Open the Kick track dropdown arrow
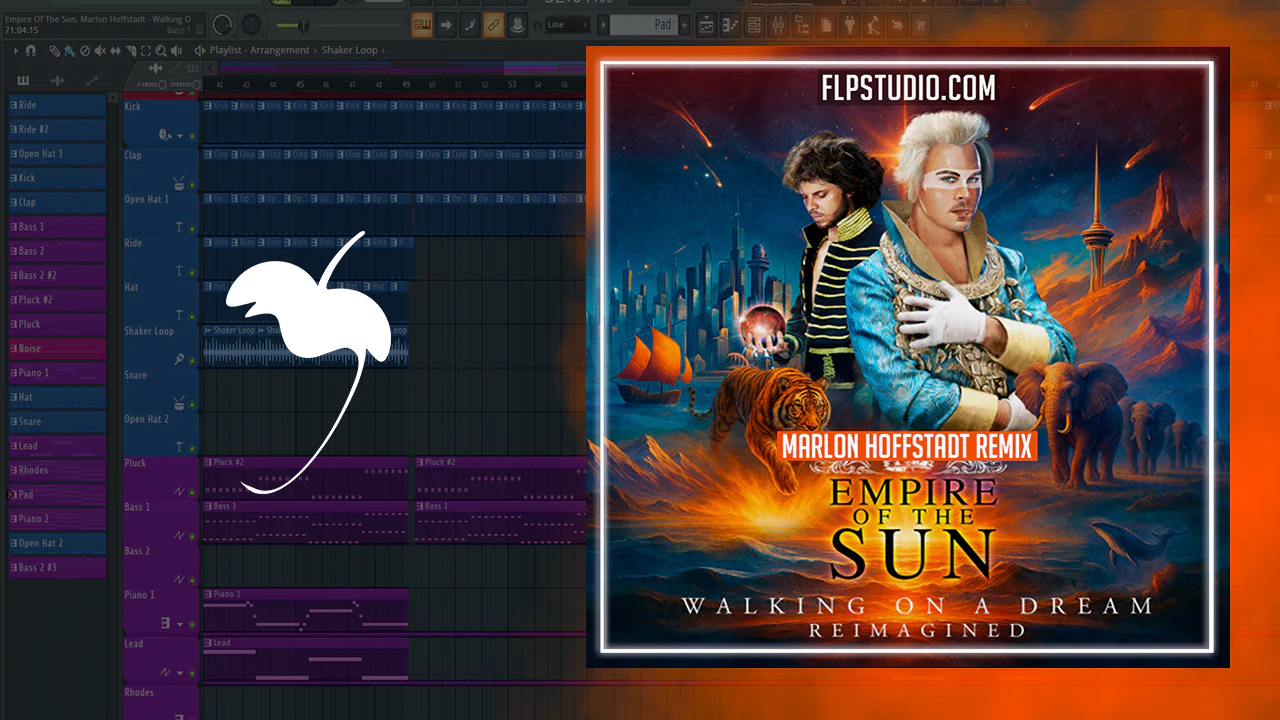This screenshot has width=1280, height=720. tap(180, 136)
